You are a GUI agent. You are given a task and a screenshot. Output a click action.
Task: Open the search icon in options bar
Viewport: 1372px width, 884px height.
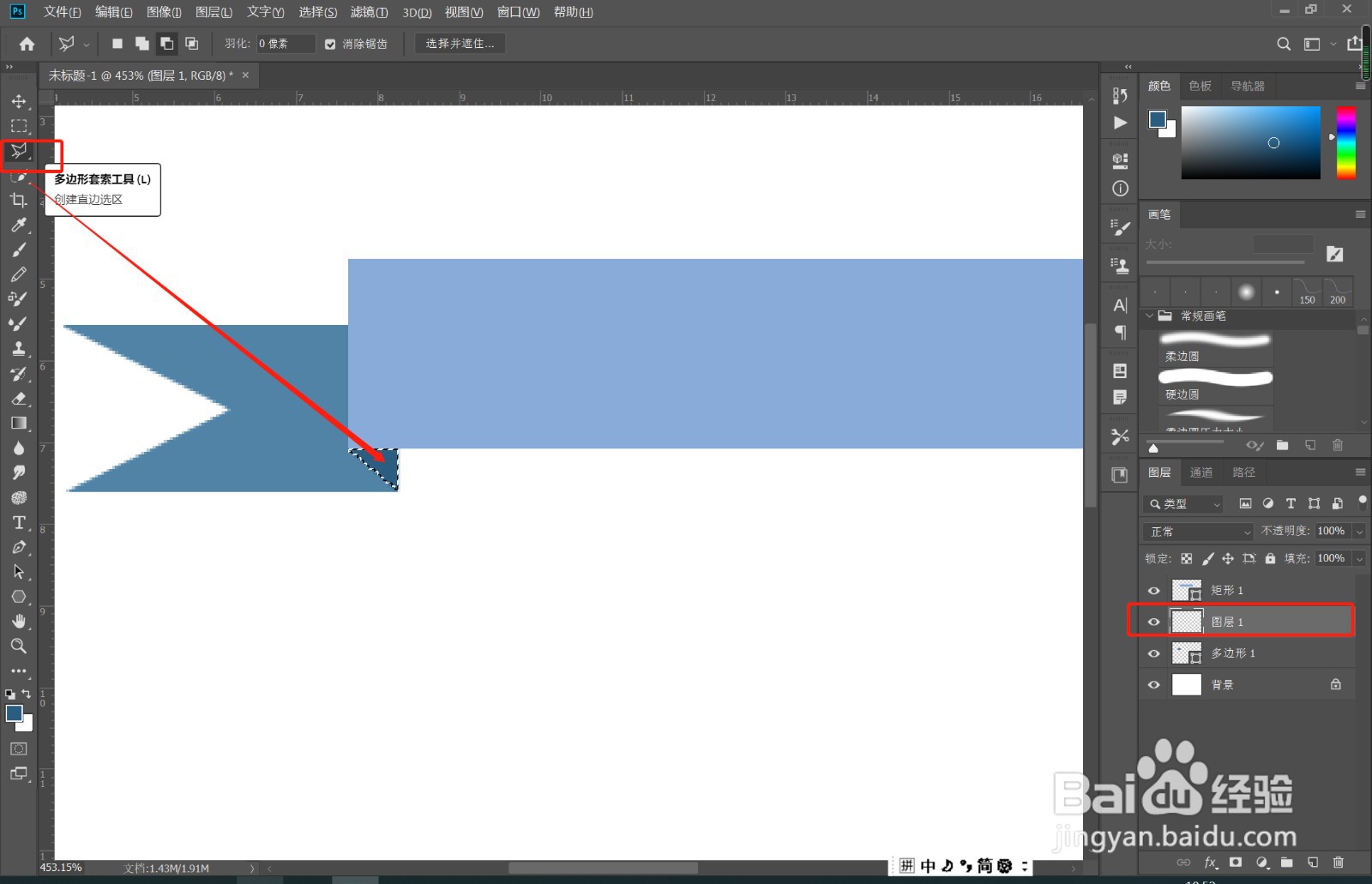tap(1284, 44)
